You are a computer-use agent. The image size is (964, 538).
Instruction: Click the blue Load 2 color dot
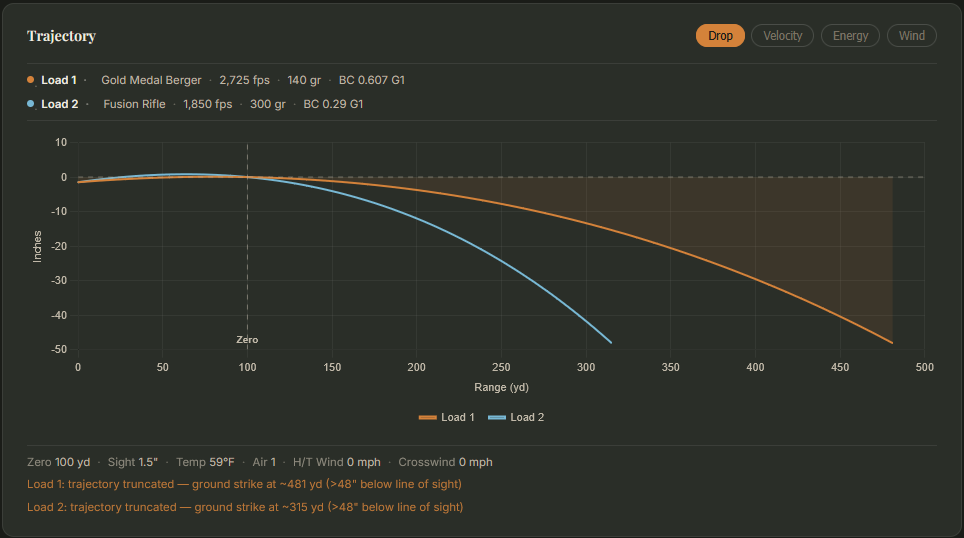click(31, 104)
